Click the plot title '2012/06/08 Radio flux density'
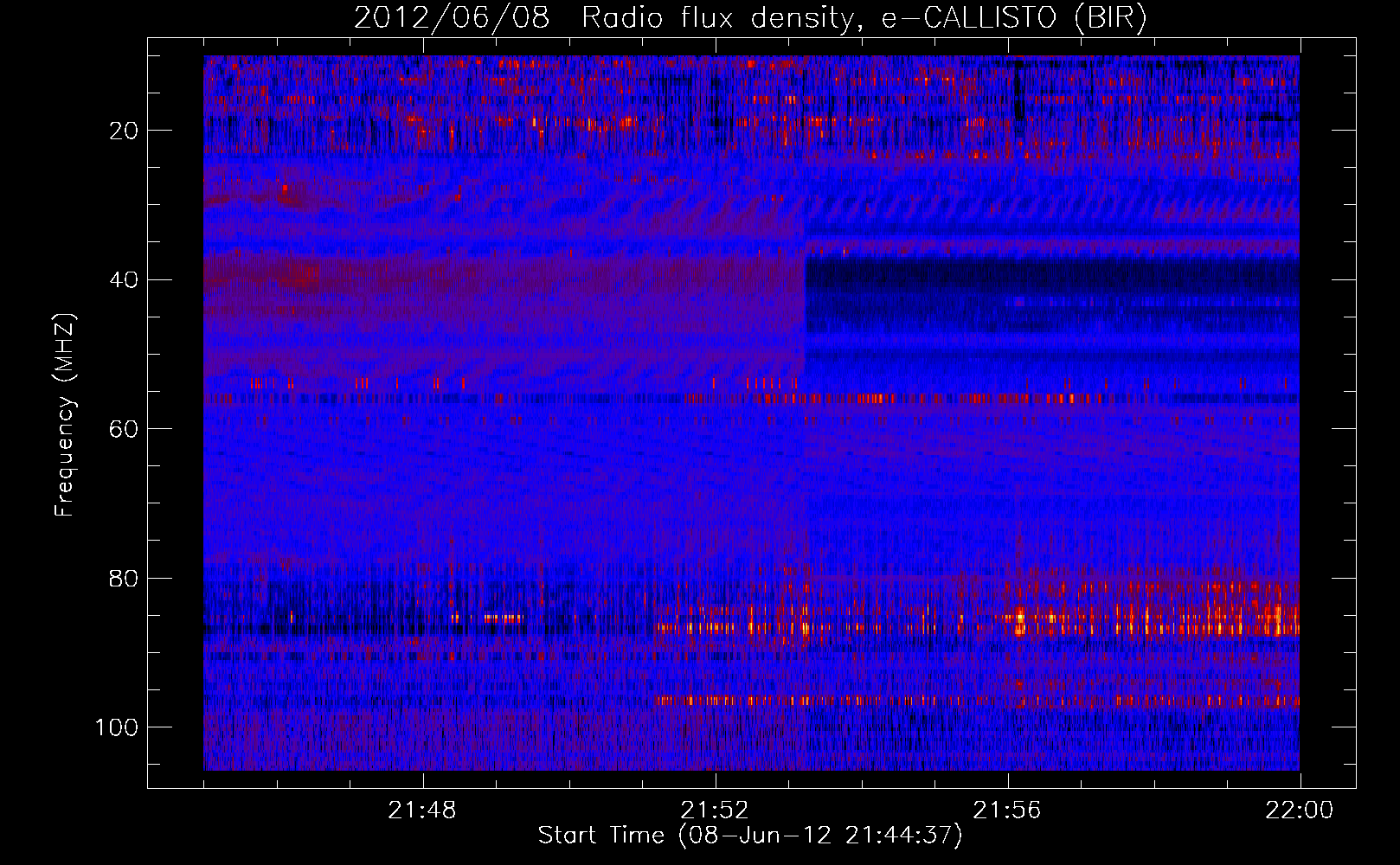The image size is (1400, 865). pos(749,19)
